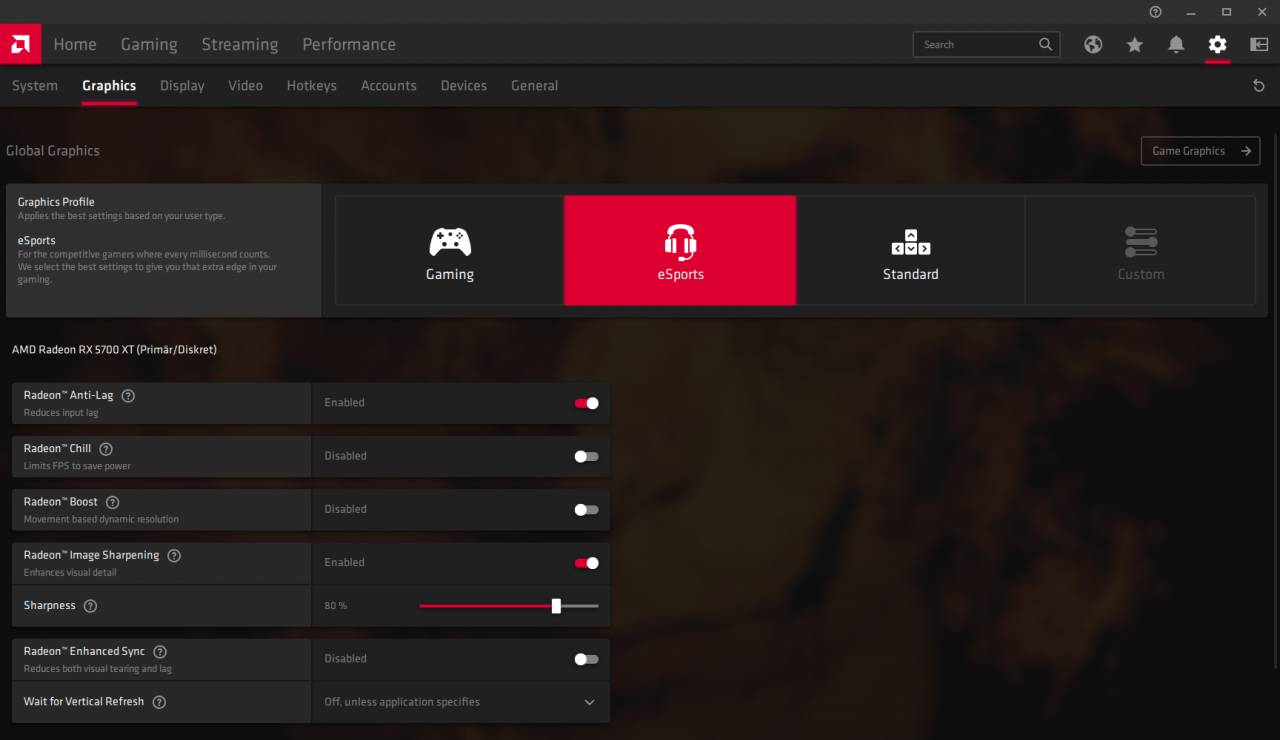Open the web browser globe icon
The width and height of the screenshot is (1280, 740).
coord(1093,44)
